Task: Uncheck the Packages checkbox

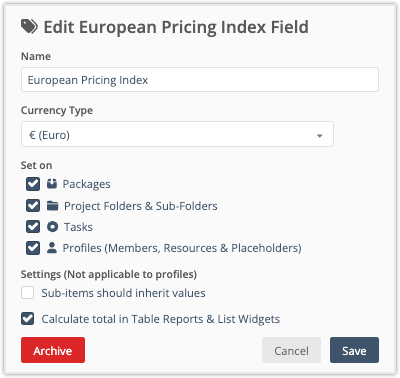Action: (x=33, y=184)
